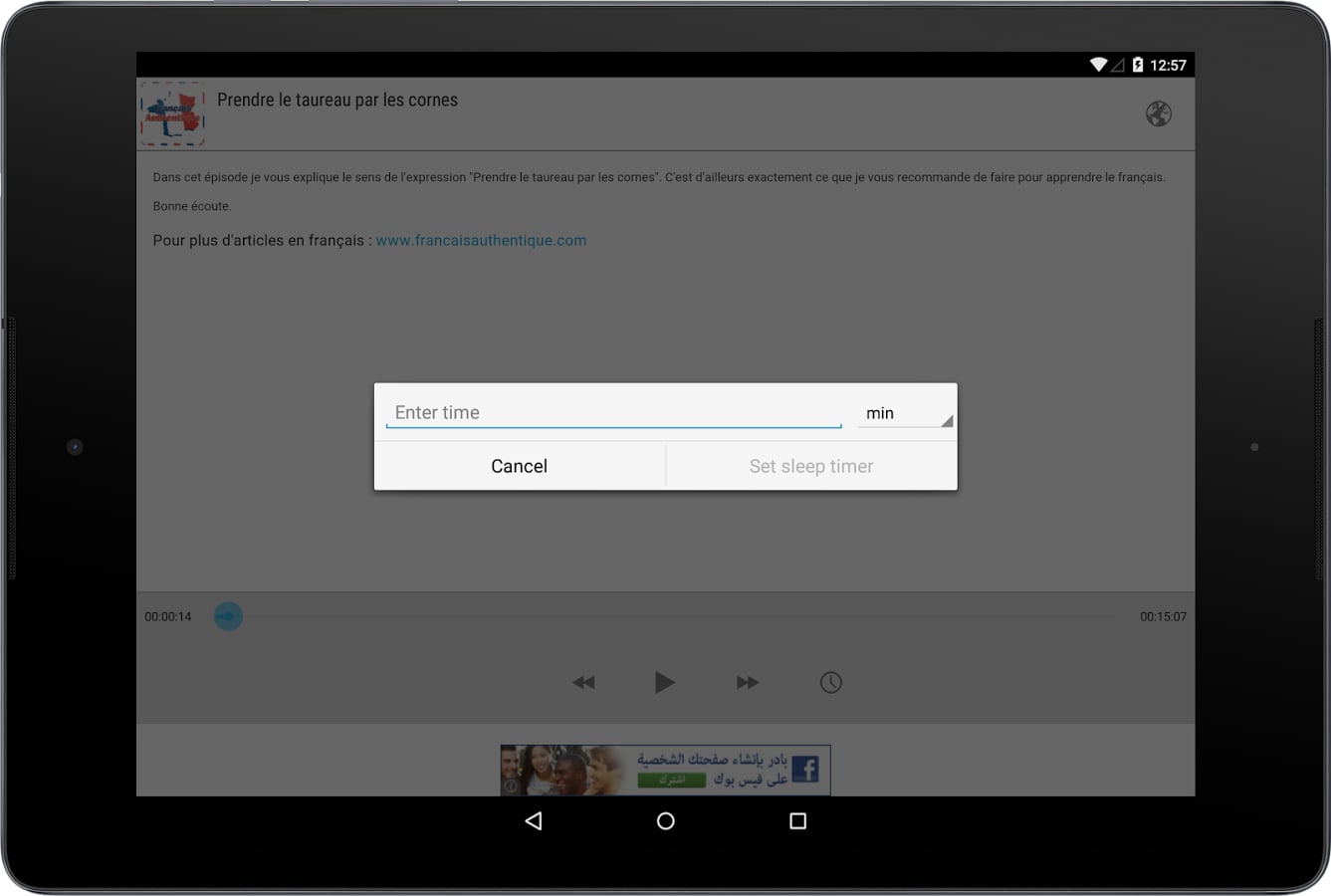The height and width of the screenshot is (896, 1331).
Task: Tap the Android back navigation button
Action: [534, 820]
